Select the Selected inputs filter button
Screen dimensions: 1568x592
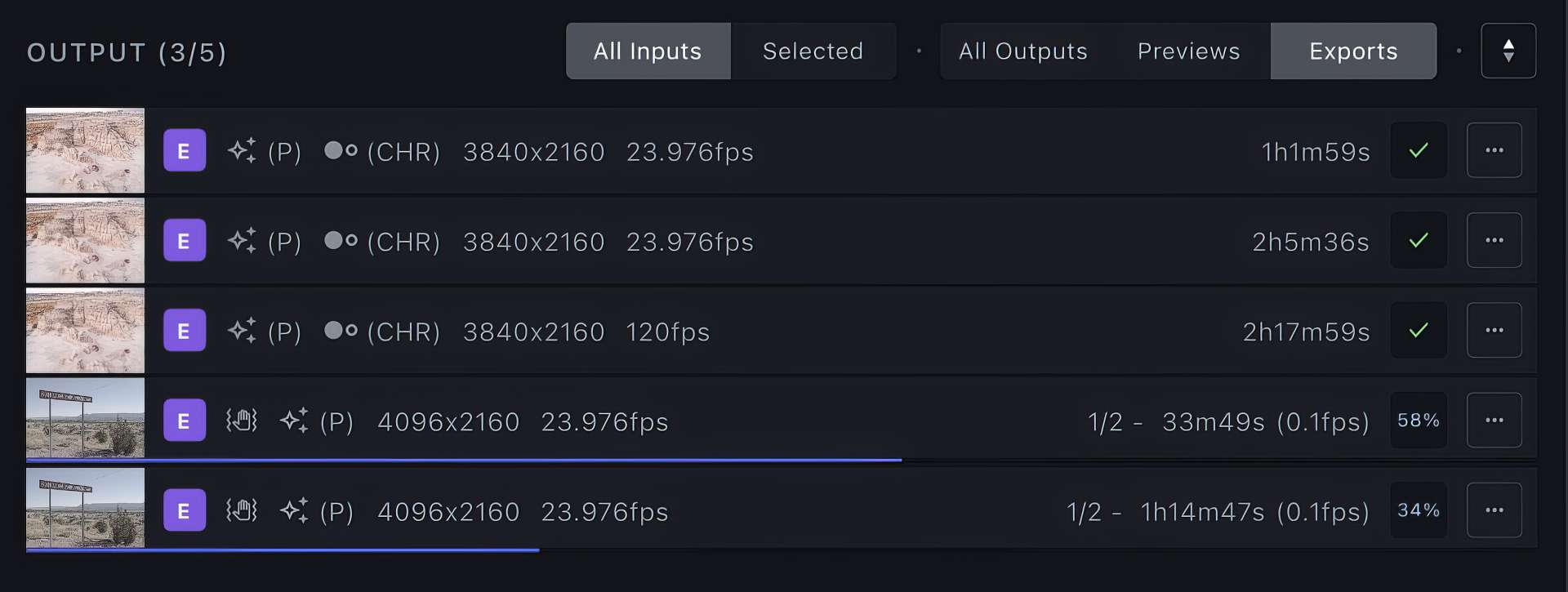[x=813, y=51]
